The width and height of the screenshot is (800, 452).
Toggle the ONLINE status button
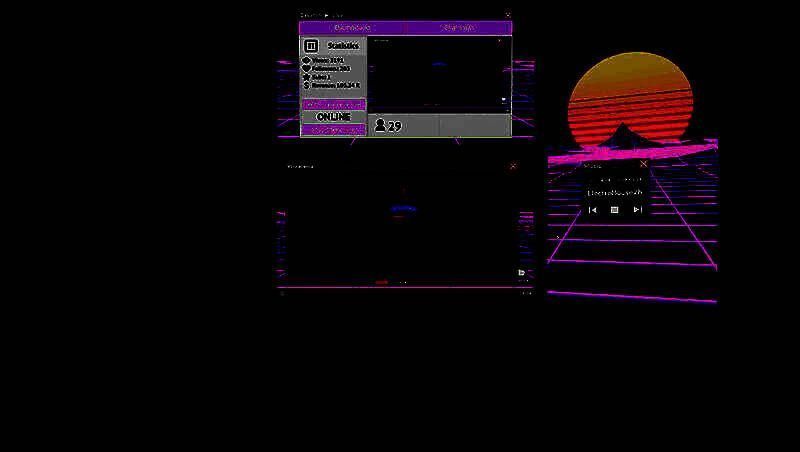tap(333, 117)
